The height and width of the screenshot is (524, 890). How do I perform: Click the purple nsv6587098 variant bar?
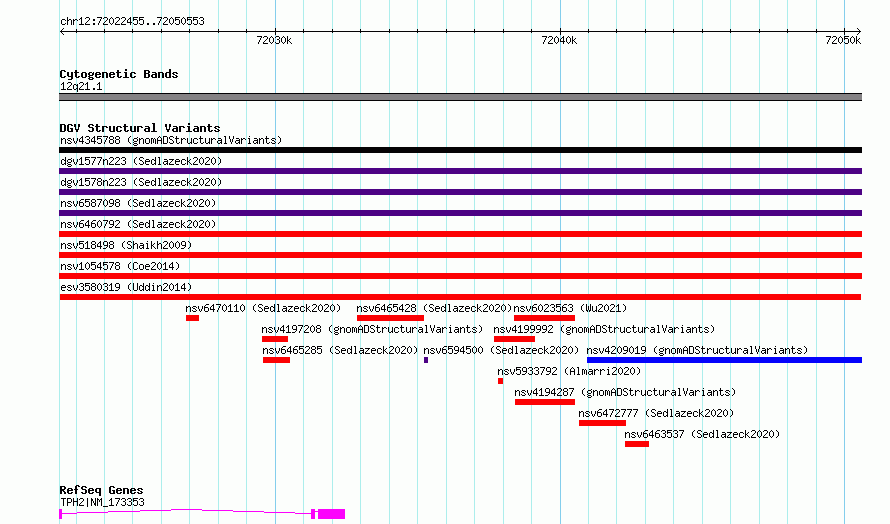point(460,213)
